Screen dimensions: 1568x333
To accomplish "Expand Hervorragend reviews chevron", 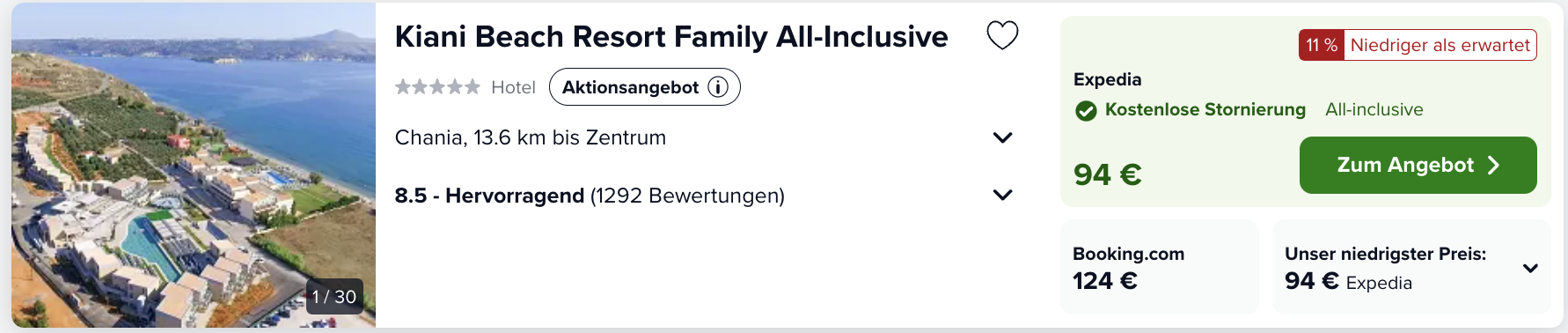I will 1002,195.
